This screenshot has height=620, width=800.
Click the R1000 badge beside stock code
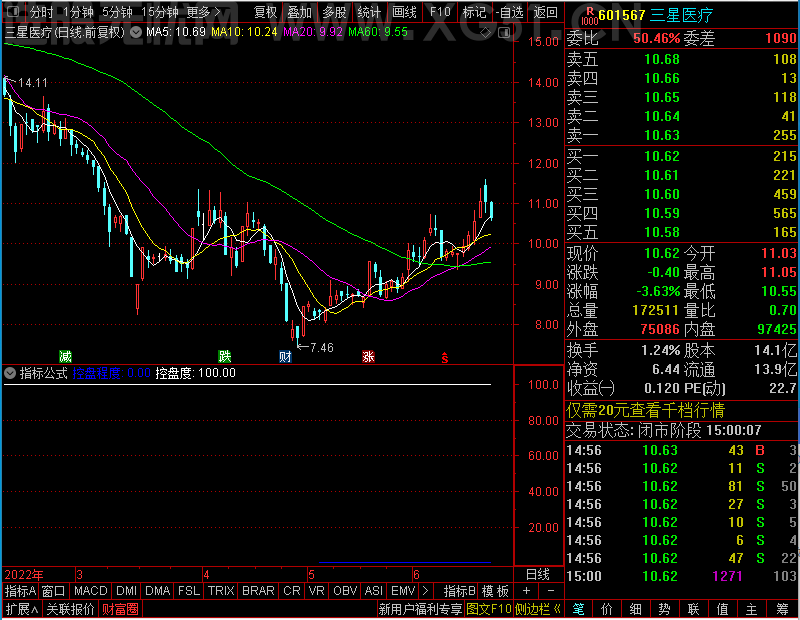[x=589, y=16]
